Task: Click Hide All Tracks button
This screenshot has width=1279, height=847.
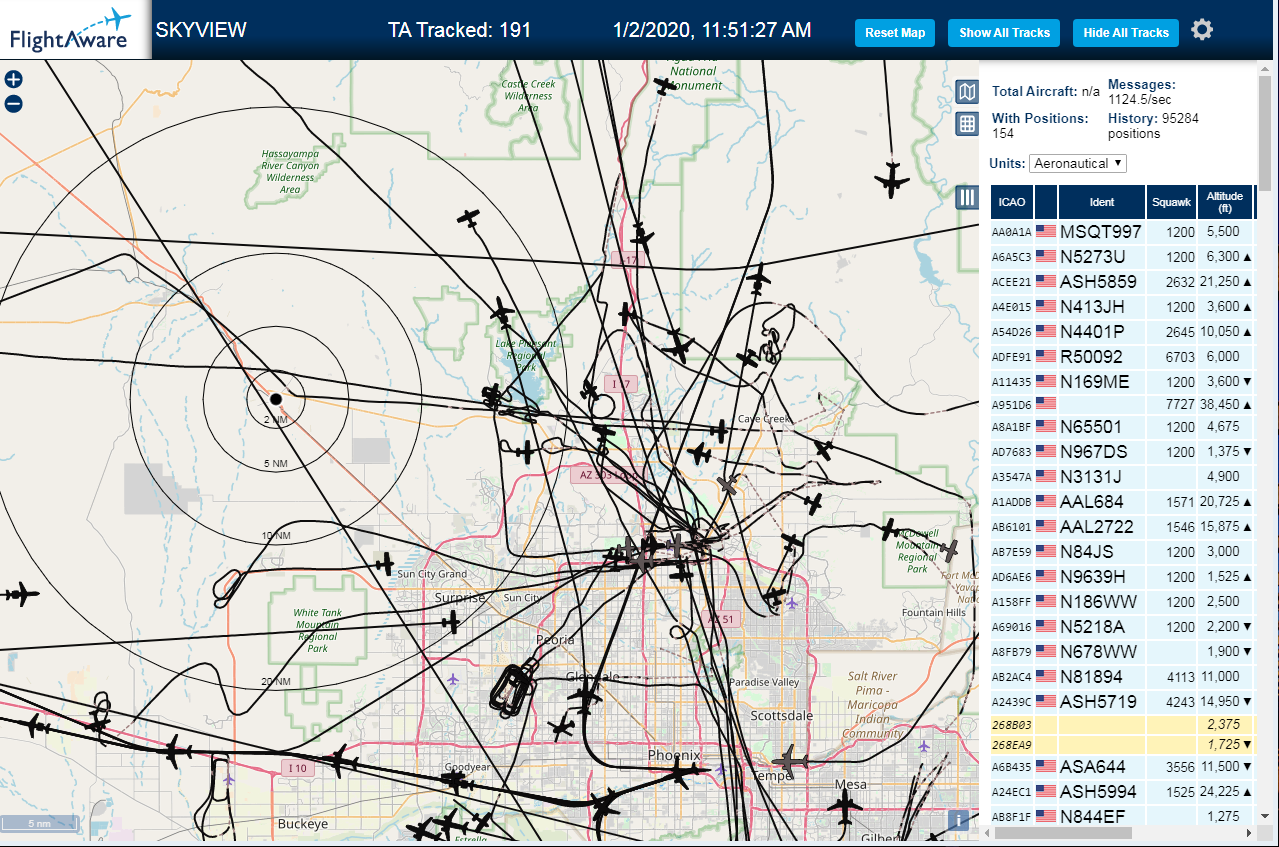Action: tap(1126, 32)
